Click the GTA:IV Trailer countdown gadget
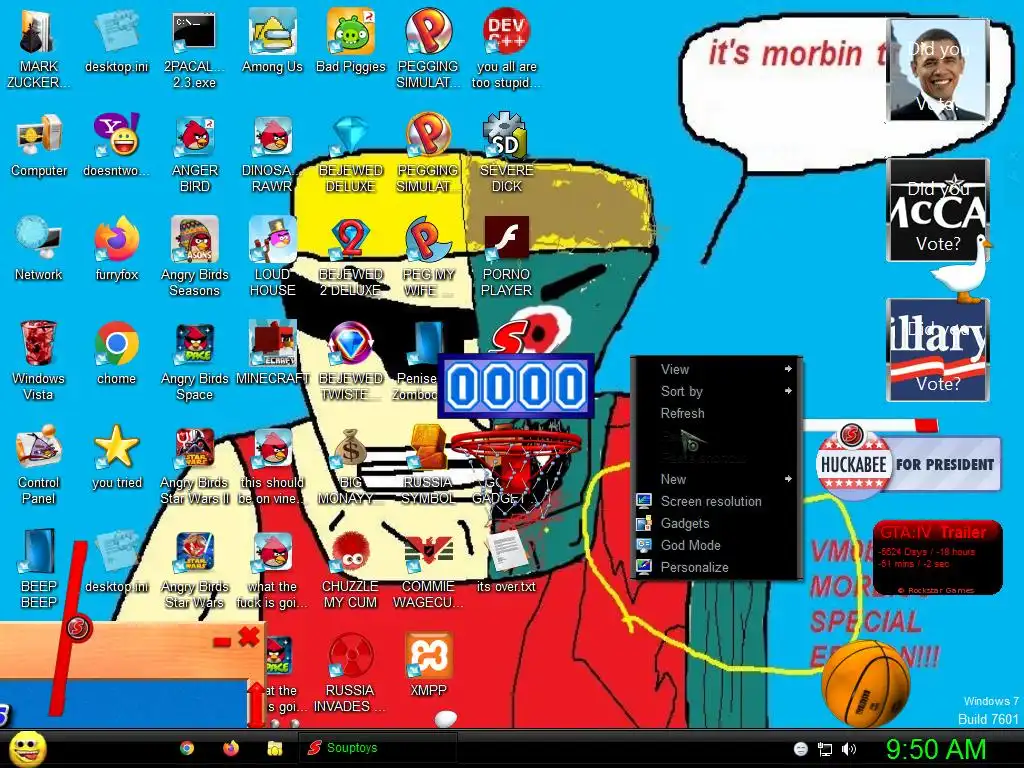Image resolution: width=1024 pixels, height=768 pixels. [x=937, y=557]
